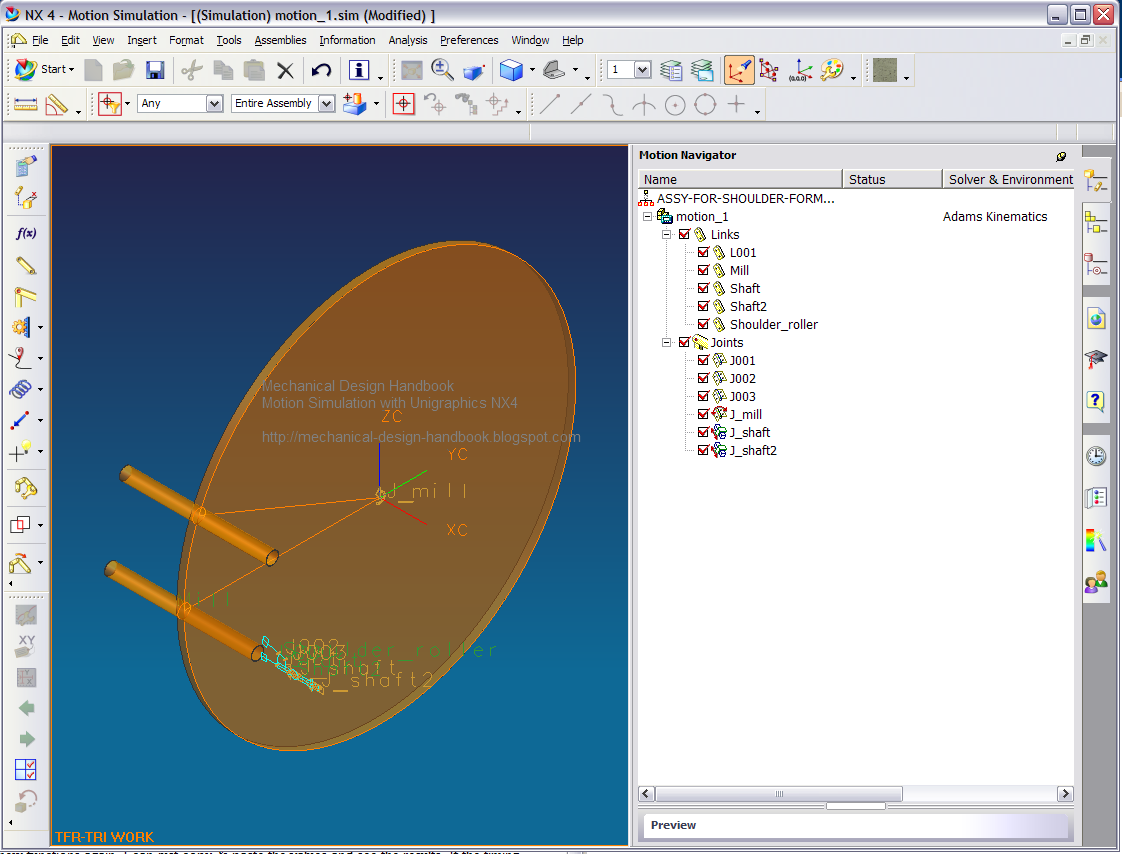Viewport: 1122px width, 854px height.
Task: Open the Training graduation cap tab
Action: point(1096,359)
